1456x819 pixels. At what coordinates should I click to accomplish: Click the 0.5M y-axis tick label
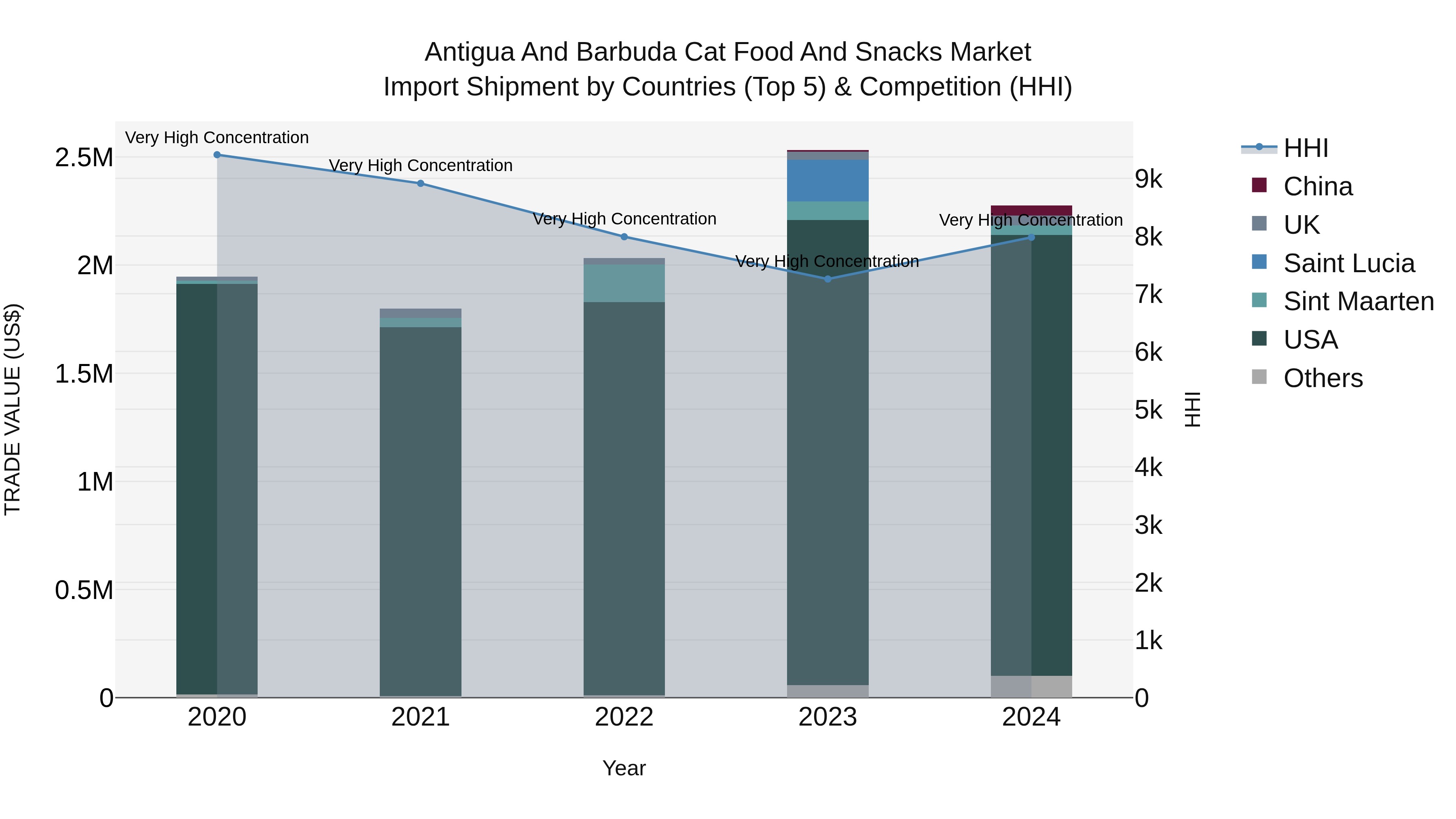84,590
